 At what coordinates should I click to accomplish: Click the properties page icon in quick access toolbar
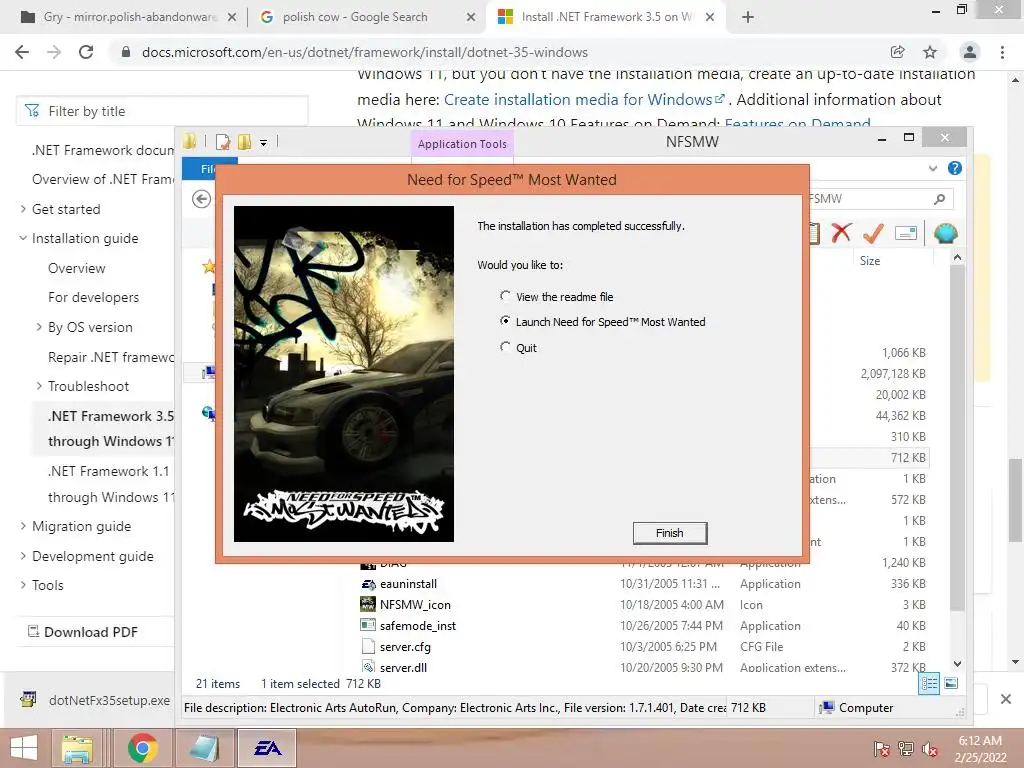tap(223, 141)
